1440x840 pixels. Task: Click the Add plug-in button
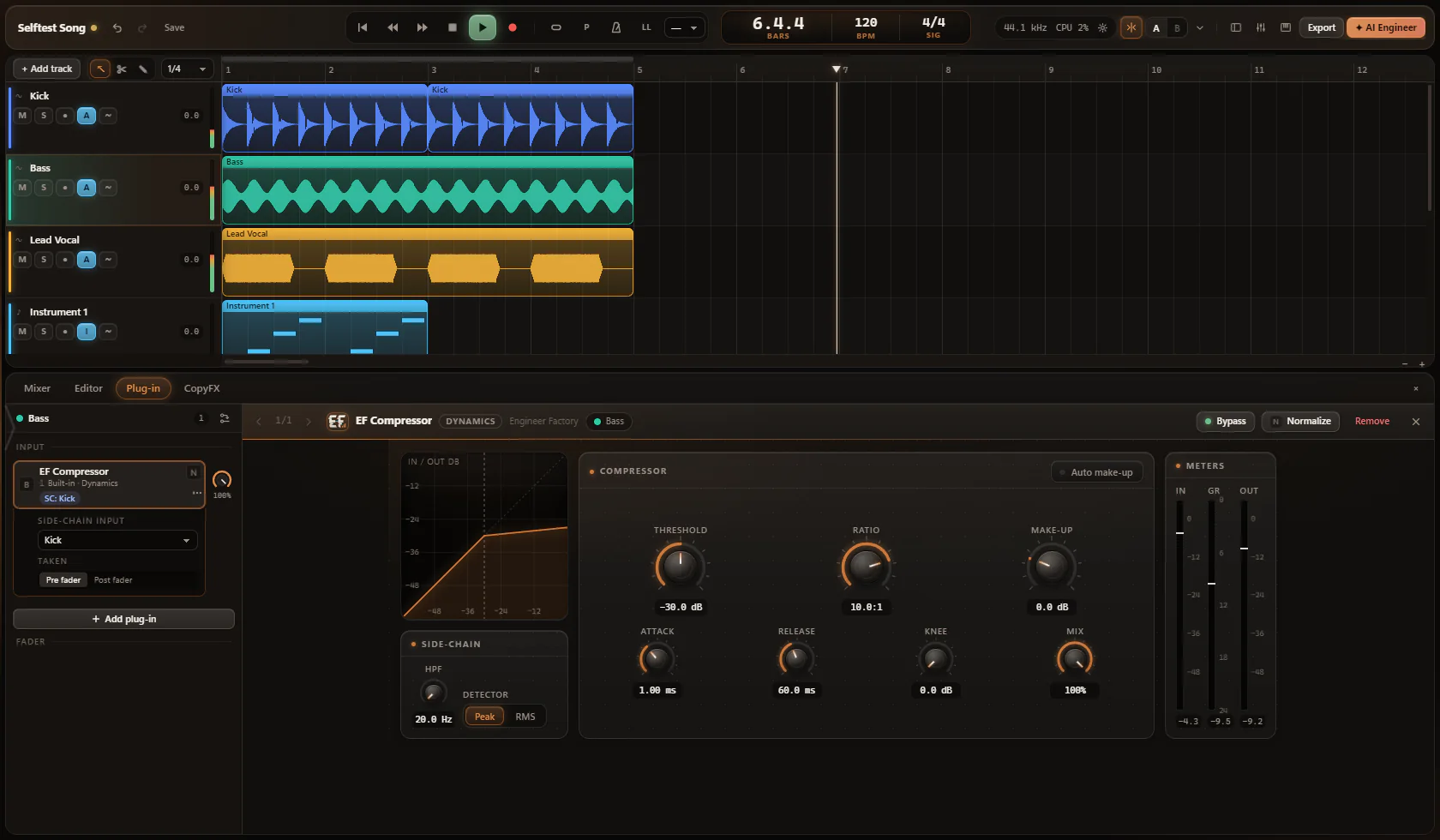pyautogui.click(x=123, y=619)
